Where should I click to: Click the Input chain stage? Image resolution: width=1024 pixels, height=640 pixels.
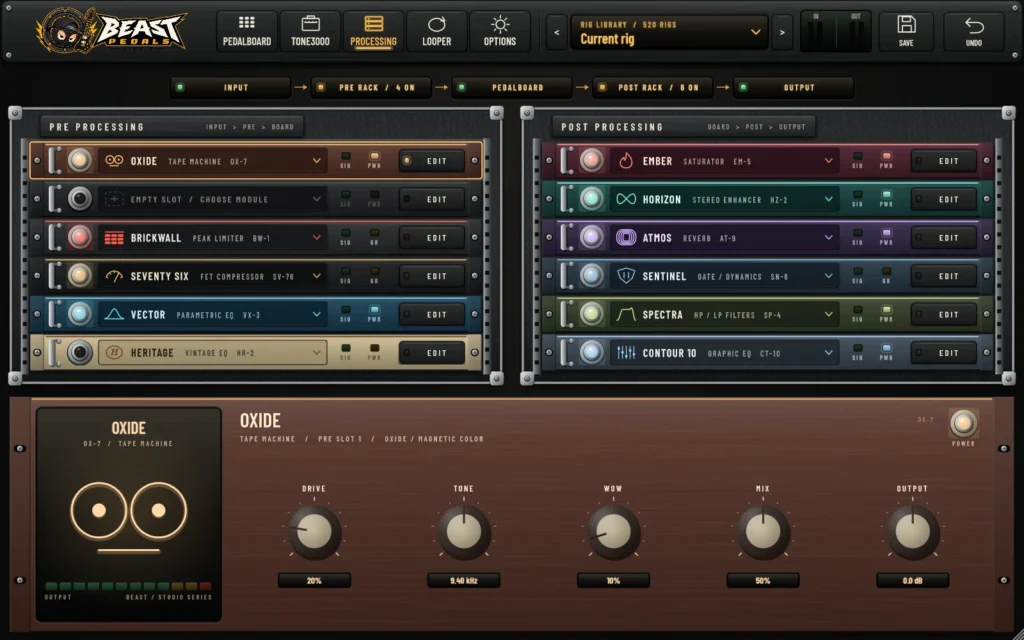[x=231, y=88]
